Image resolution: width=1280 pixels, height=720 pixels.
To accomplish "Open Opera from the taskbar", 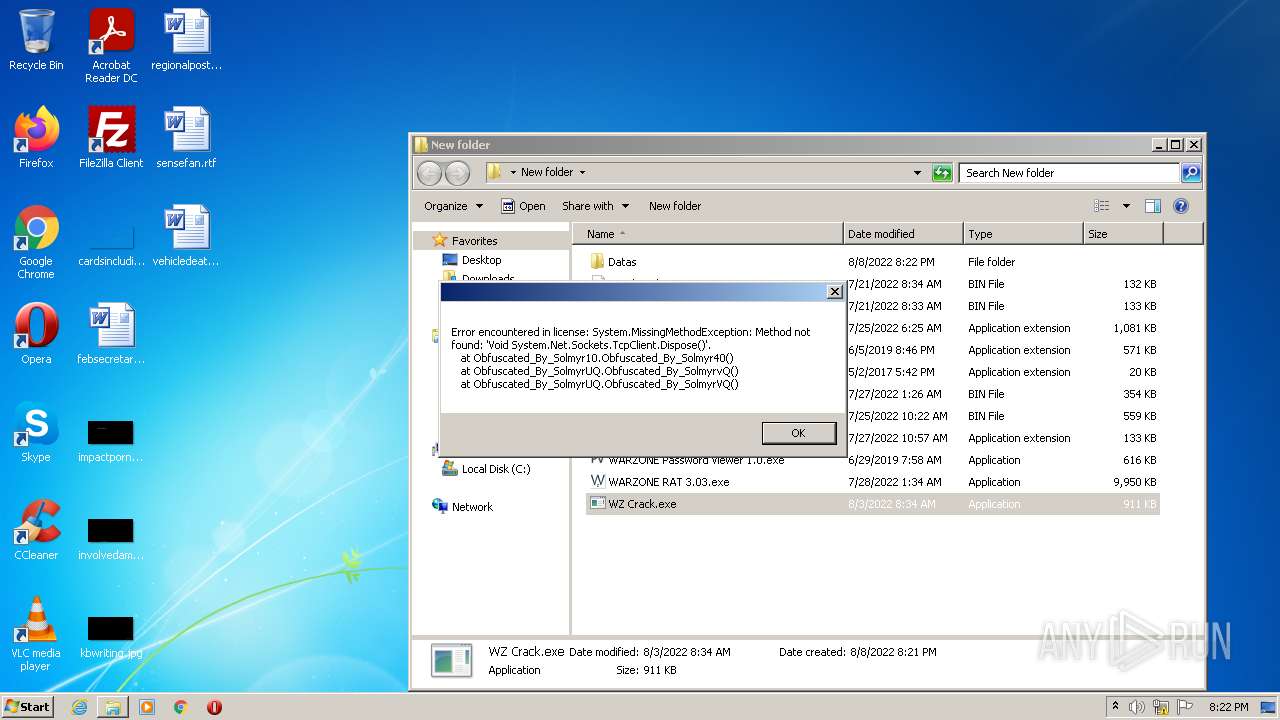I will point(214,707).
